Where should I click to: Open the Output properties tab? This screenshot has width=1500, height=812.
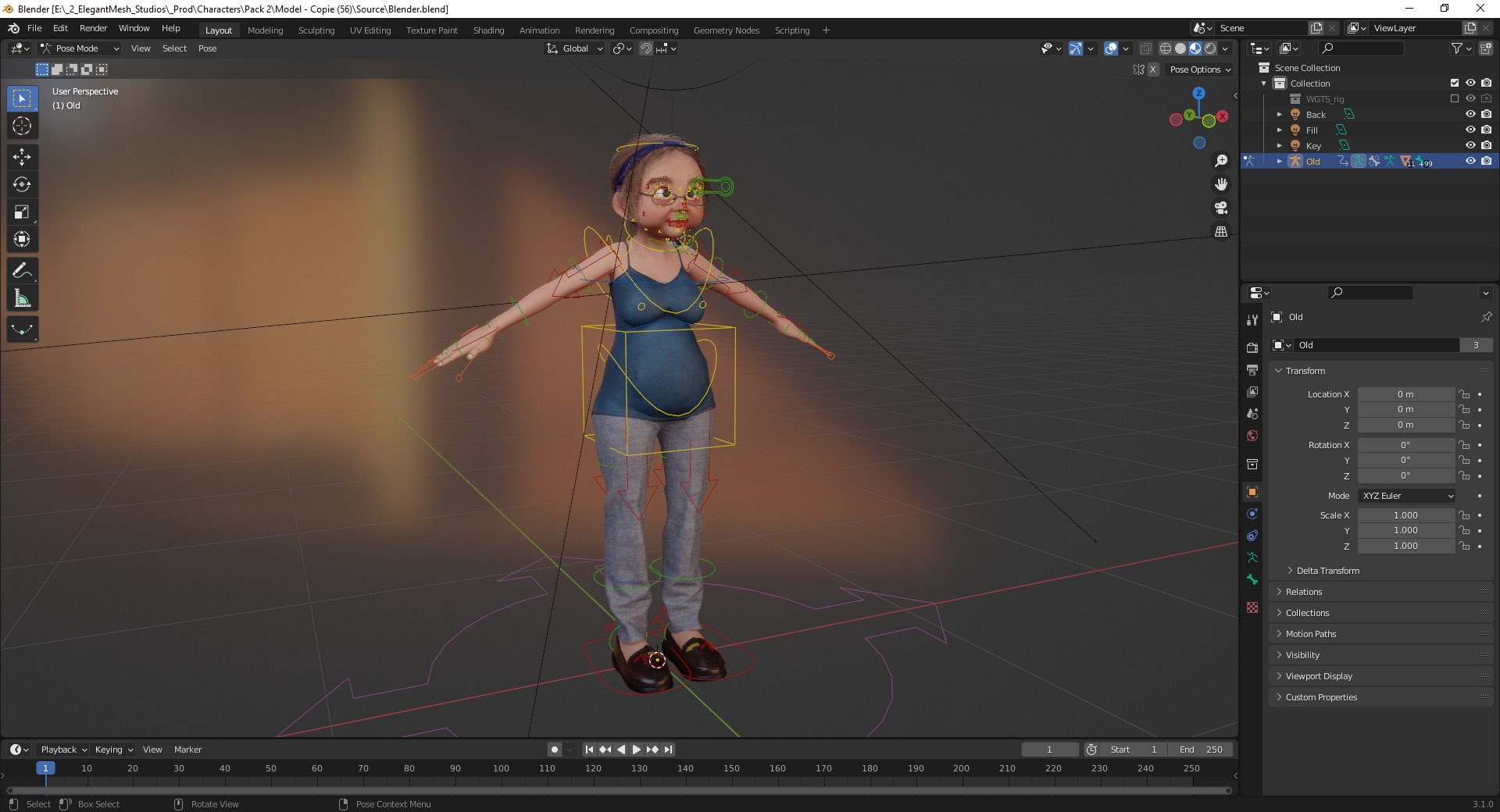point(1252,369)
